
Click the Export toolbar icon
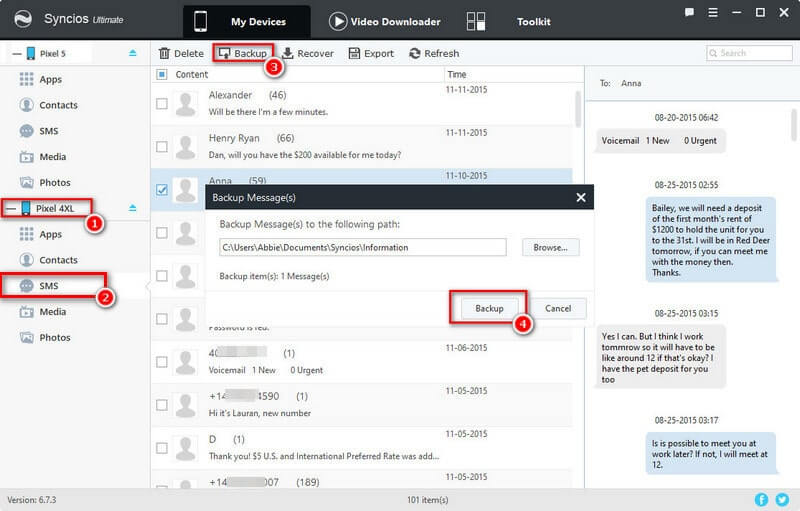click(354, 53)
